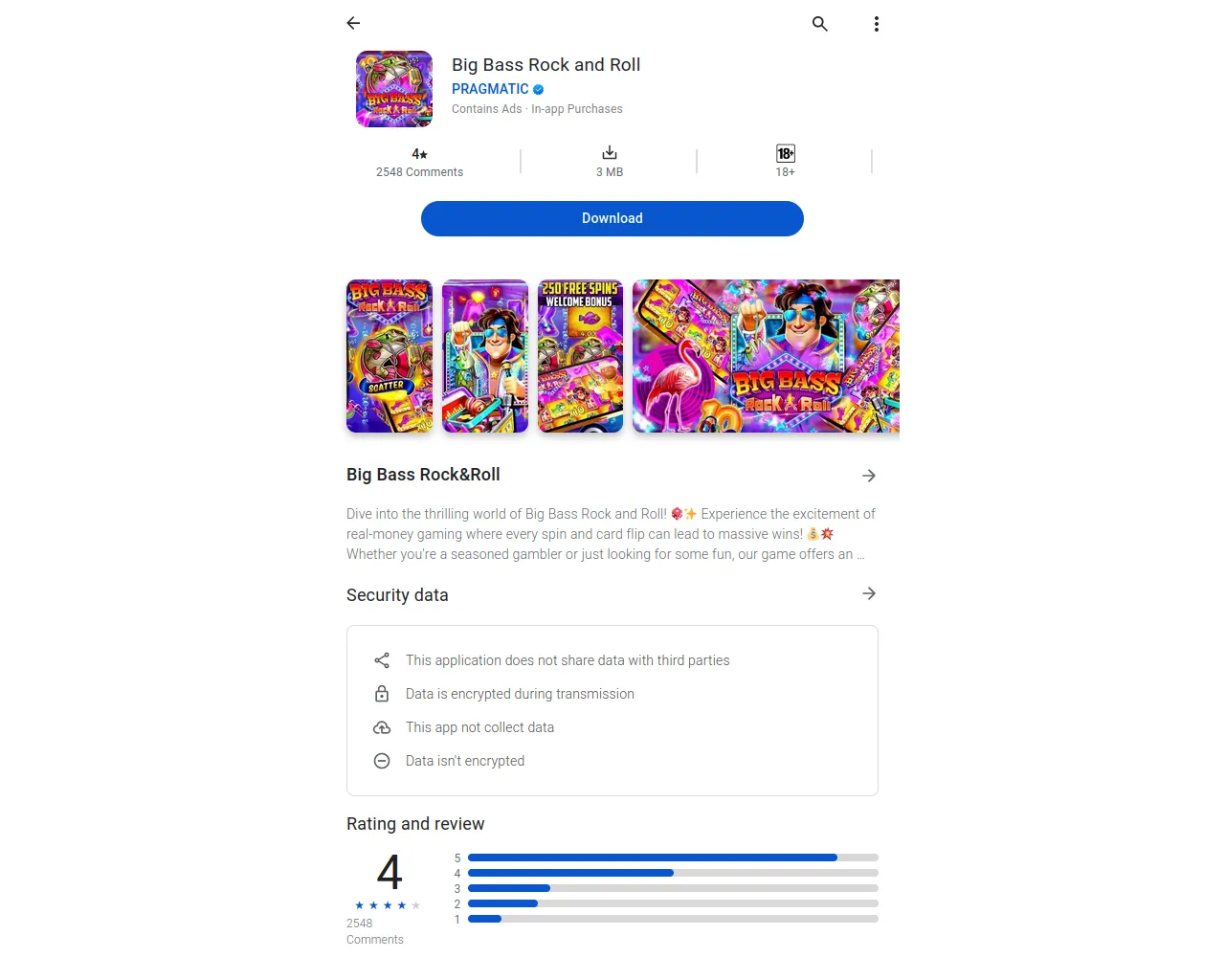Viewport: 1225px width, 980px height.
Task: Click the 1-star rating bar
Action: pyautogui.click(x=673, y=919)
